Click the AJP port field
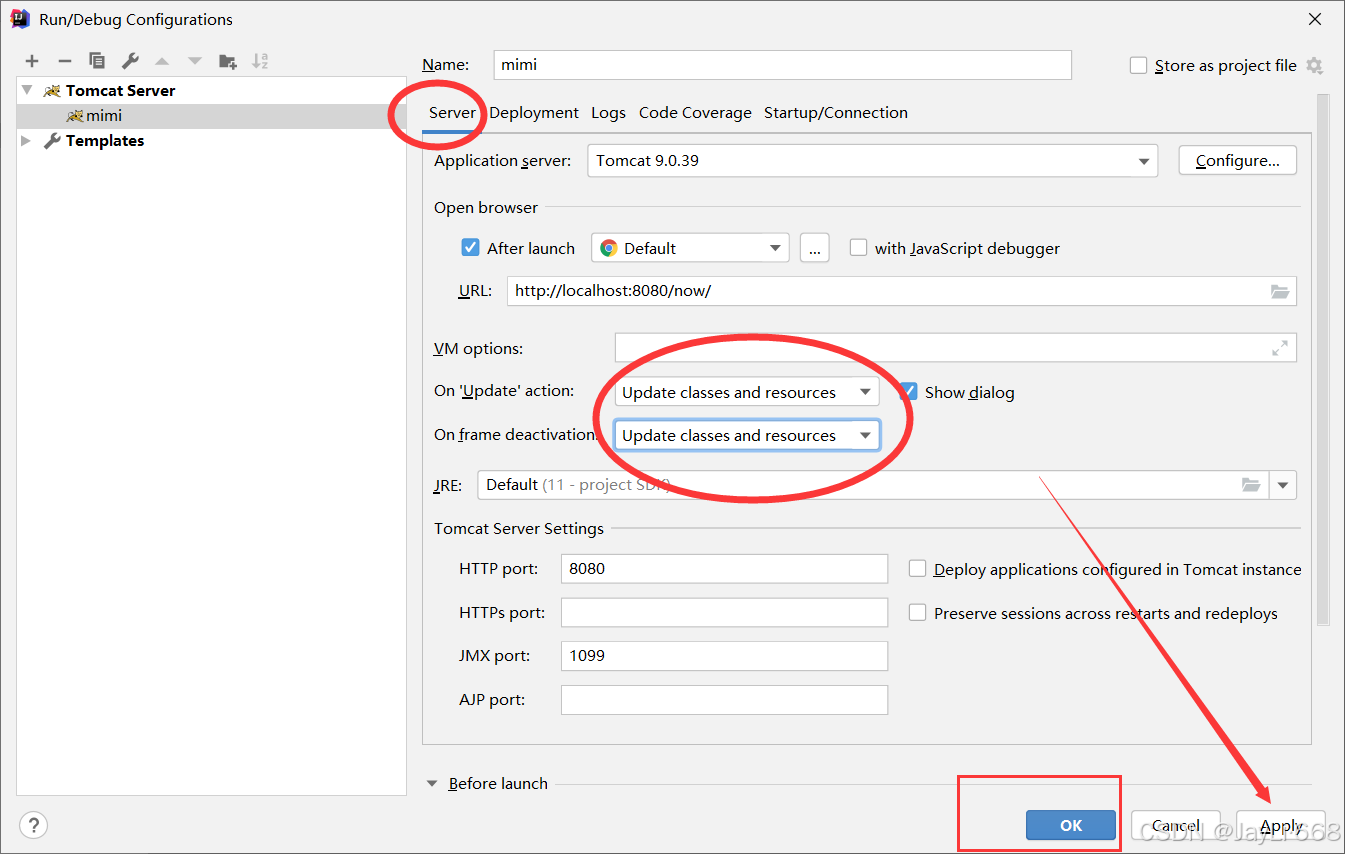Viewport: 1345px width, 854px height. coord(724,700)
